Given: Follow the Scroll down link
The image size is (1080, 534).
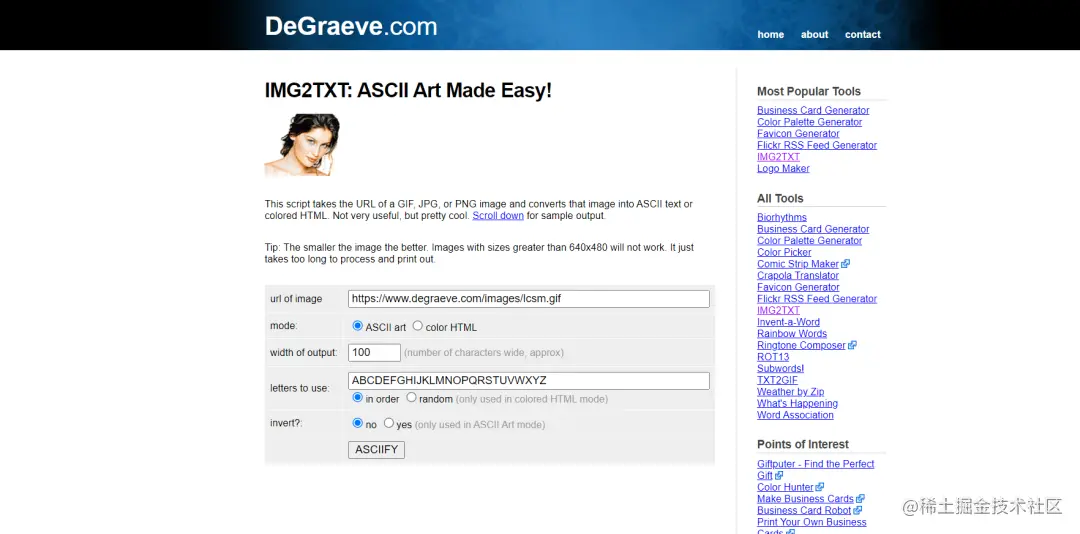Looking at the screenshot, I should pyautogui.click(x=498, y=216).
